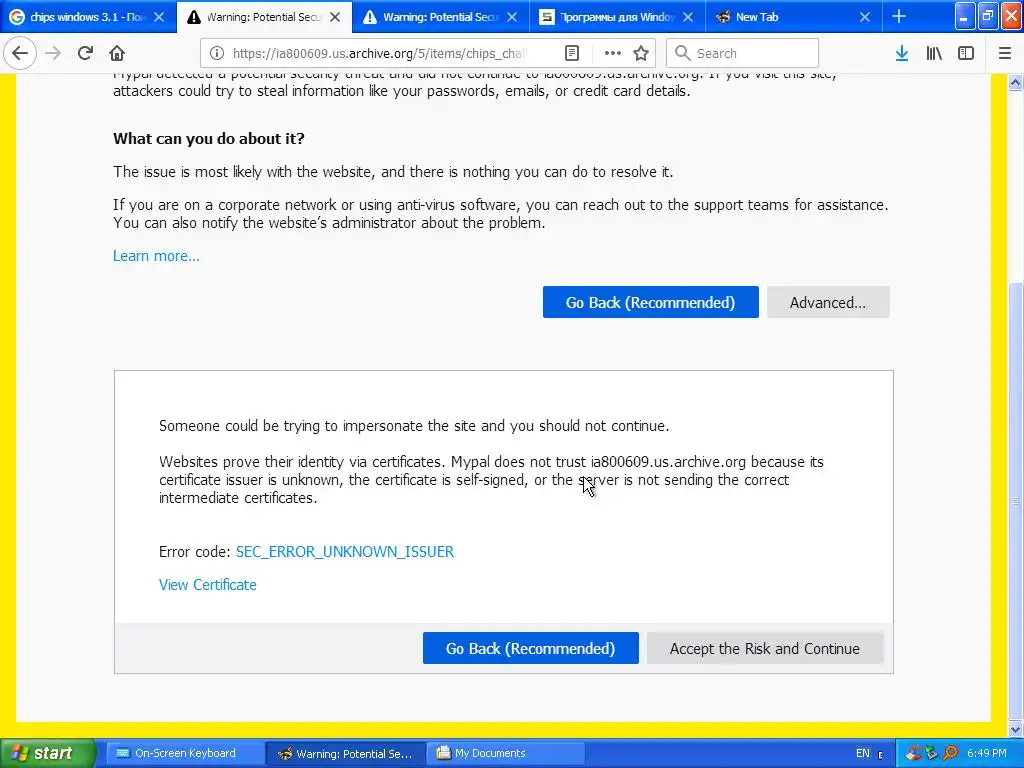Image resolution: width=1024 pixels, height=768 pixels.
Task: Click the 6:49 PM clock
Action: 987,753
